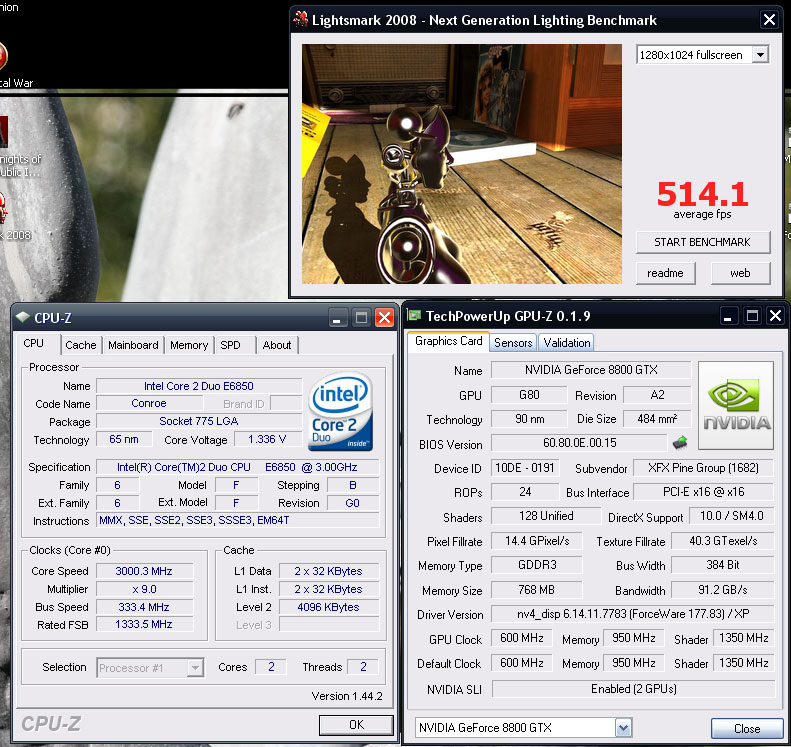Click the Memory Size value 768 MB
791x747 pixels.
point(536,590)
